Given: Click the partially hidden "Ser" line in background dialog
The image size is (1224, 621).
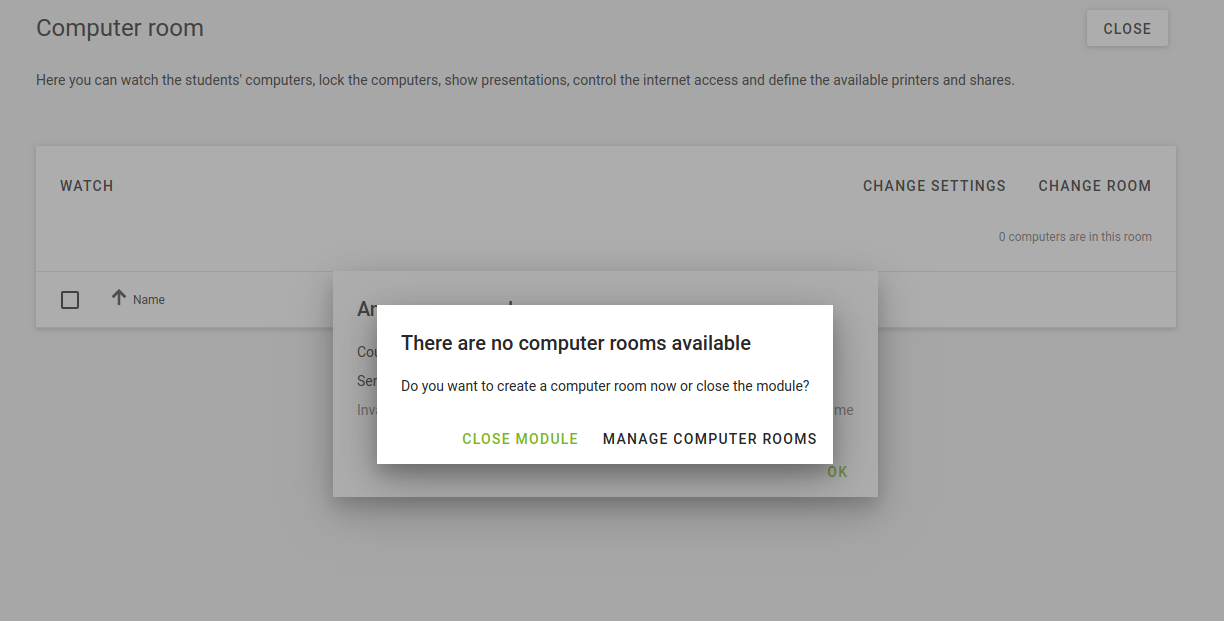Looking at the screenshot, I should 366,381.
